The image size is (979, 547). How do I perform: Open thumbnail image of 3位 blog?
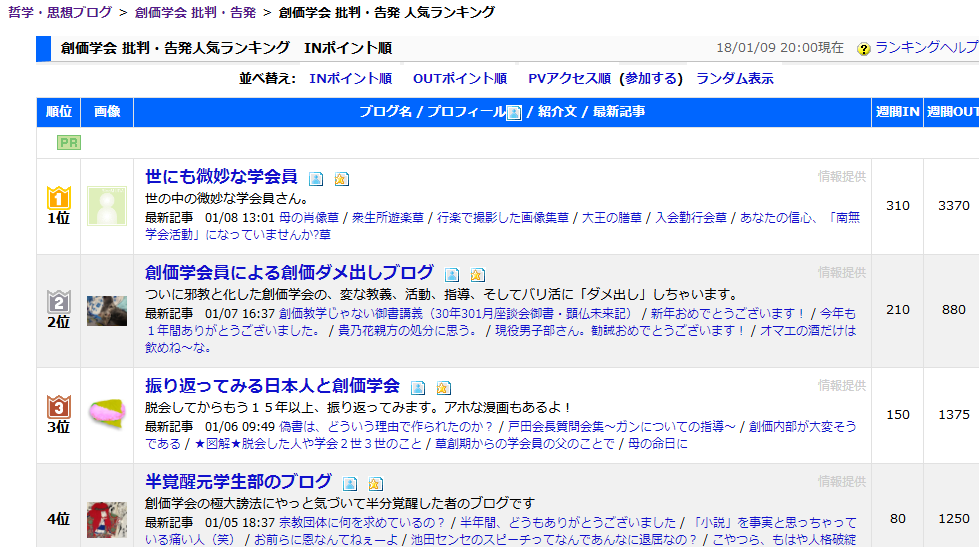point(107,414)
